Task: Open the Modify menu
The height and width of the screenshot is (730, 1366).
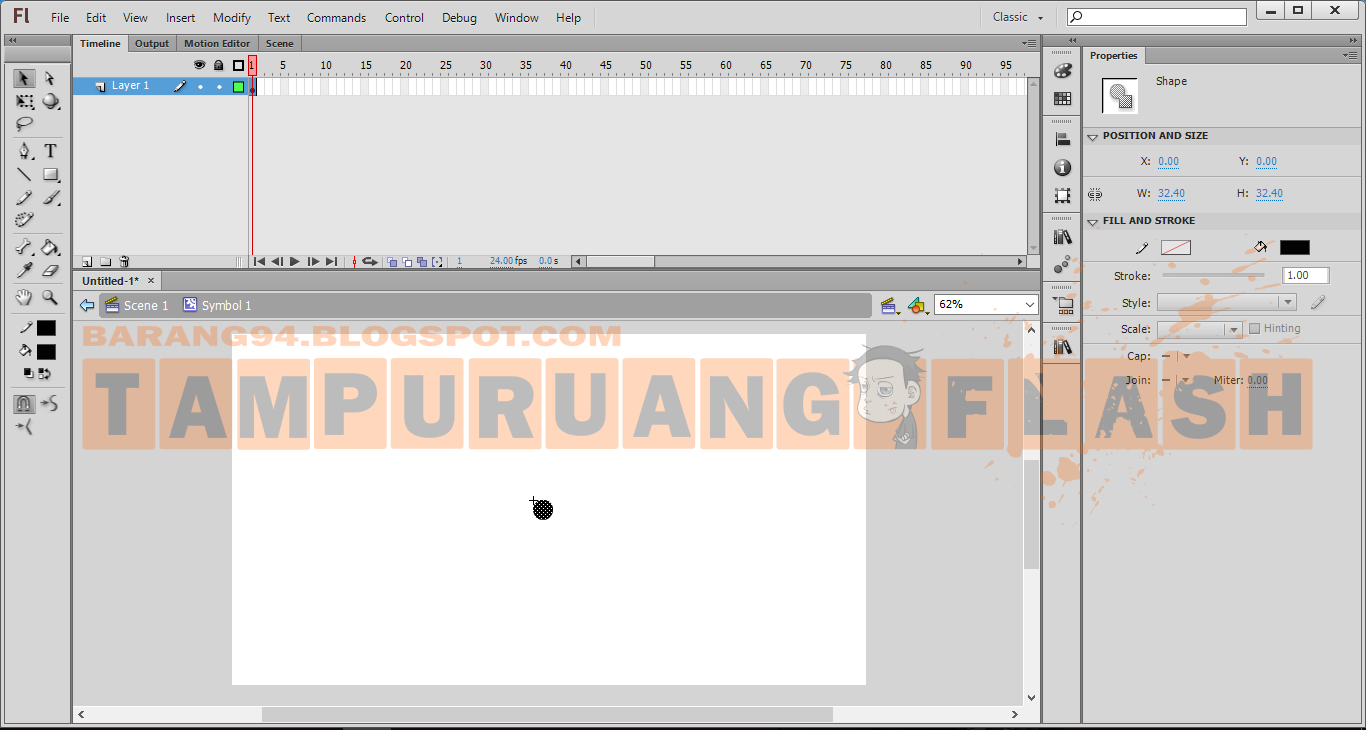Action: pos(232,18)
